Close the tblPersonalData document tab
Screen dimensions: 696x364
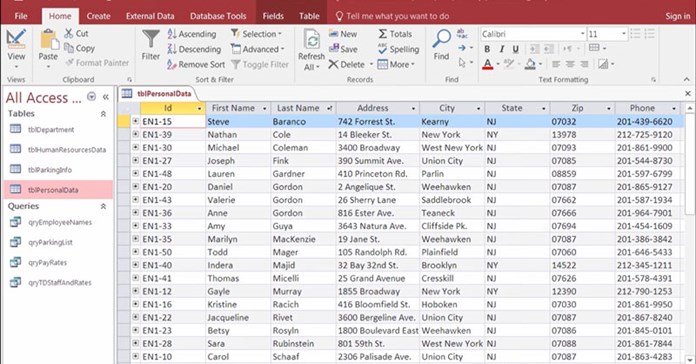[x=688, y=93]
